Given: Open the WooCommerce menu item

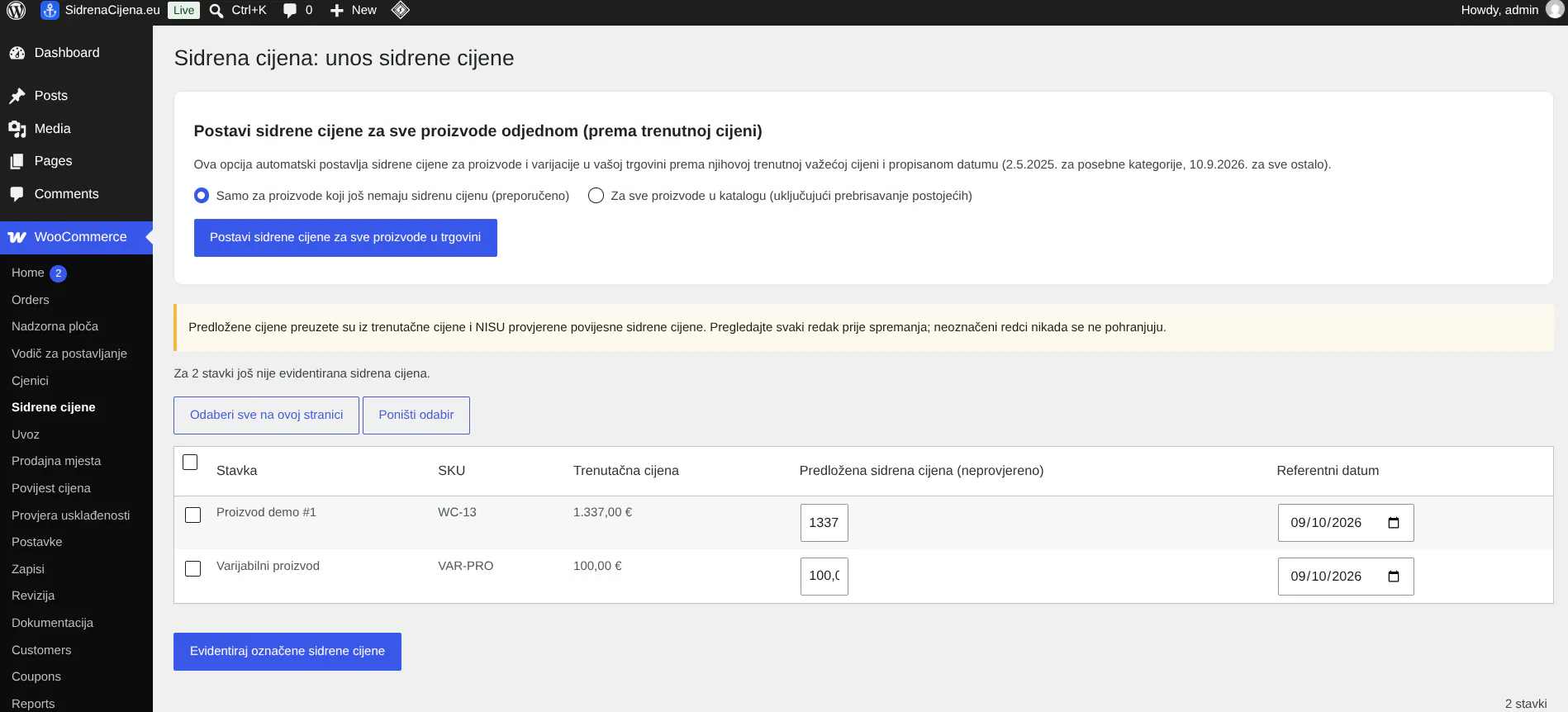Looking at the screenshot, I should coord(76,237).
